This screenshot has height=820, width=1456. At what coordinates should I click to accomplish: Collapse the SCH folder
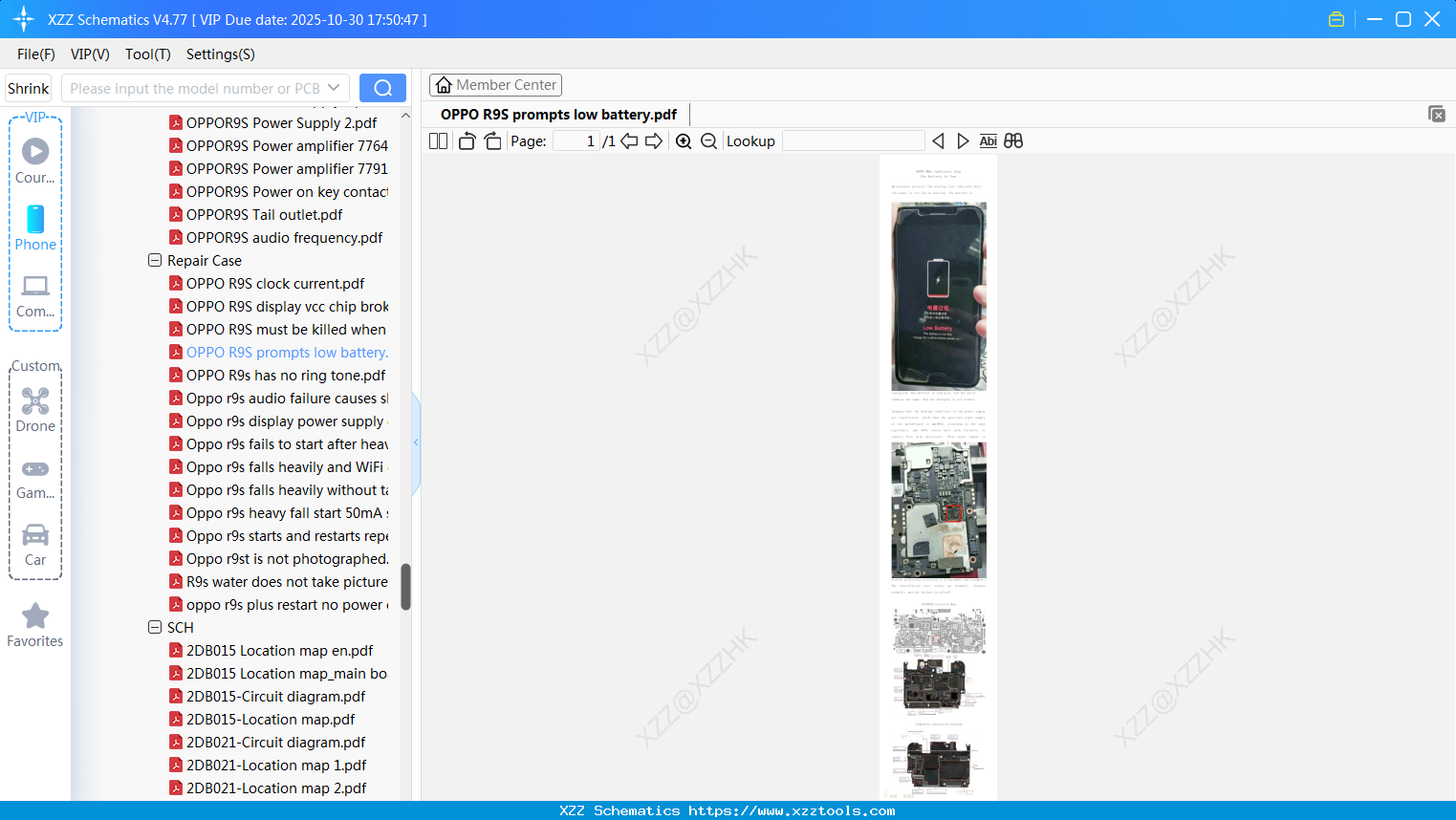coord(155,627)
